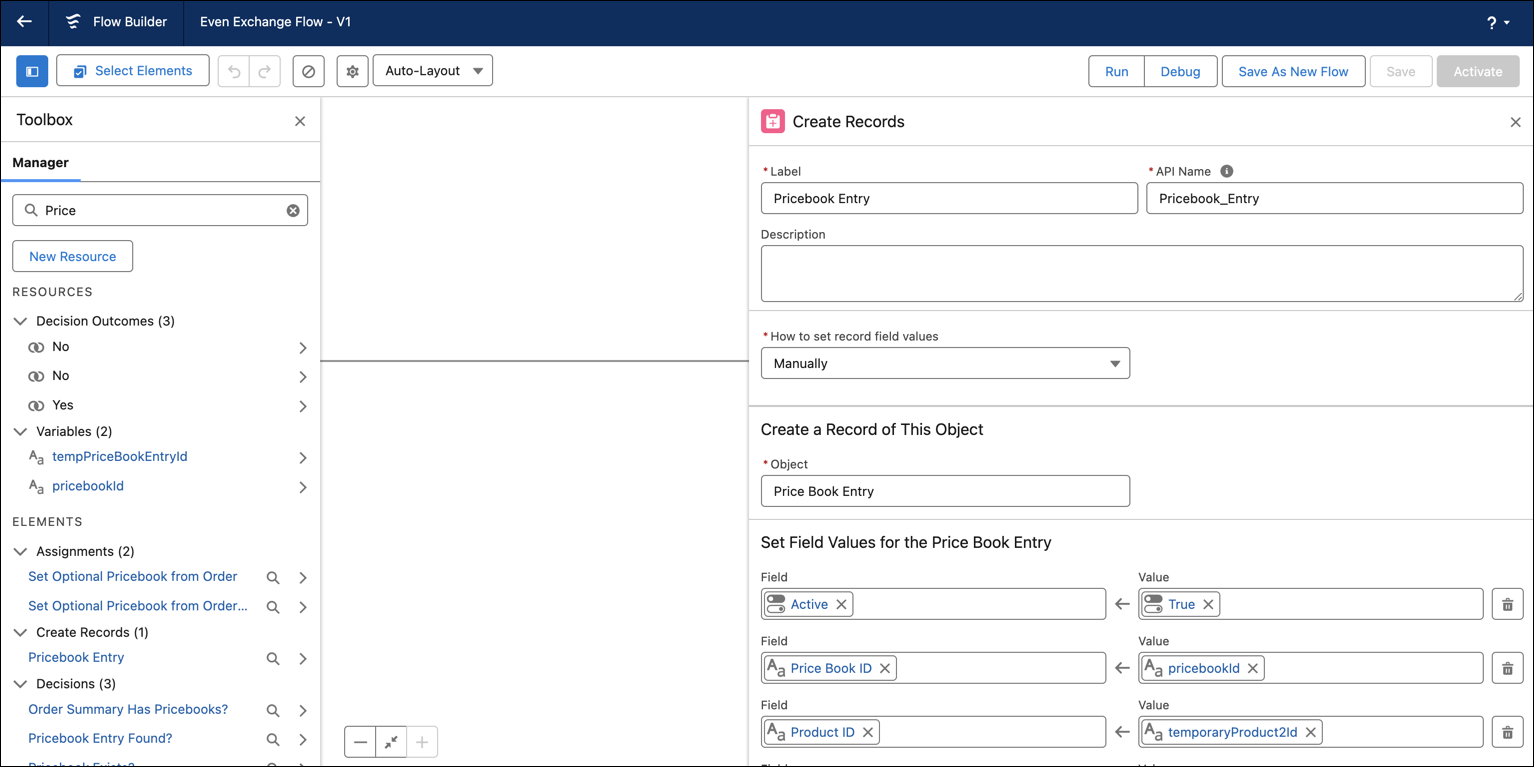The height and width of the screenshot is (767, 1534).
Task: Click the Object field Price Book Entry
Action: pyautogui.click(x=945, y=491)
